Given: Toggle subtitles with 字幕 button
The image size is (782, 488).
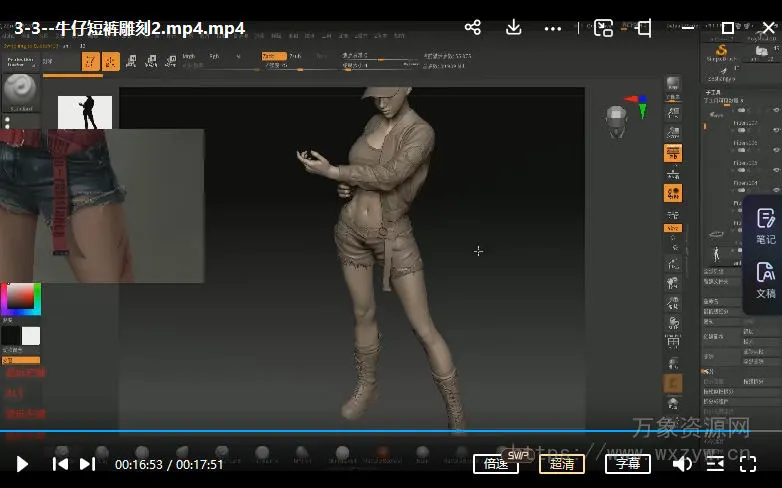Looking at the screenshot, I should point(627,464).
